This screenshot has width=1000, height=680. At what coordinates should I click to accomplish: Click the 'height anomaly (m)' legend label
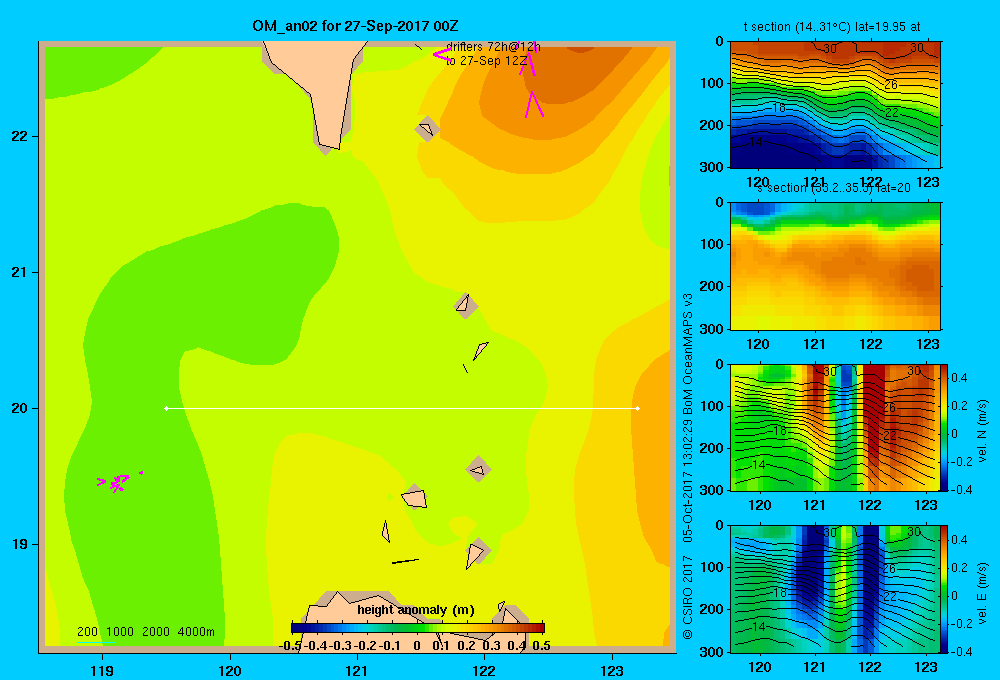click(x=416, y=610)
